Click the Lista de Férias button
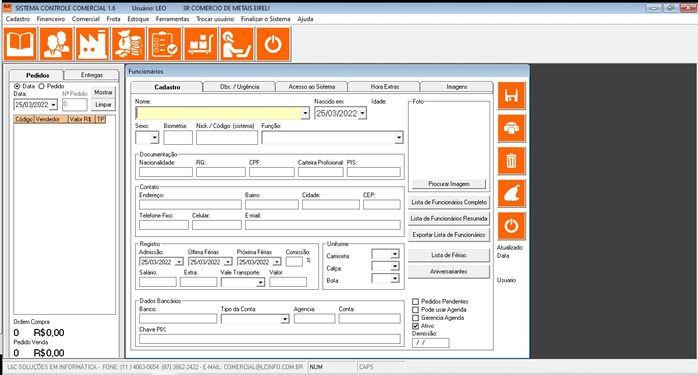698x375 pixels. pos(449,255)
